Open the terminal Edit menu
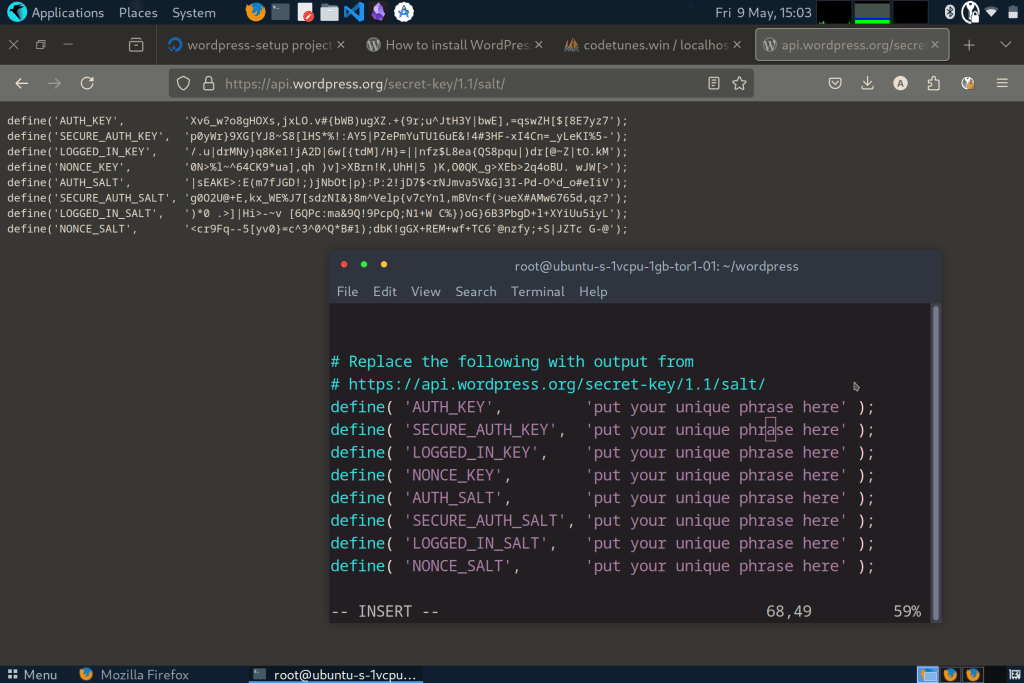This screenshot has height=683, width=1024. click(385, 291)
